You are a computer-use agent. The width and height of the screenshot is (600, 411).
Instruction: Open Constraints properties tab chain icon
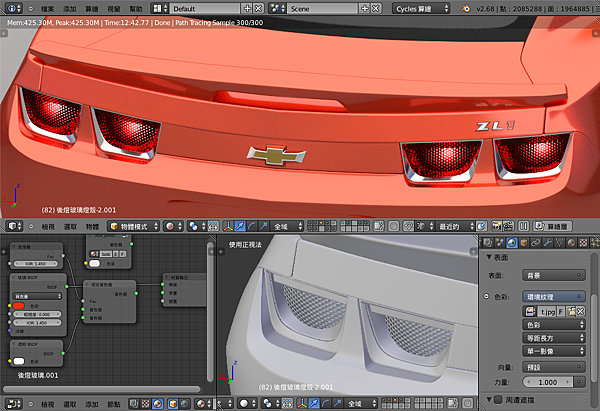point(535,243)
